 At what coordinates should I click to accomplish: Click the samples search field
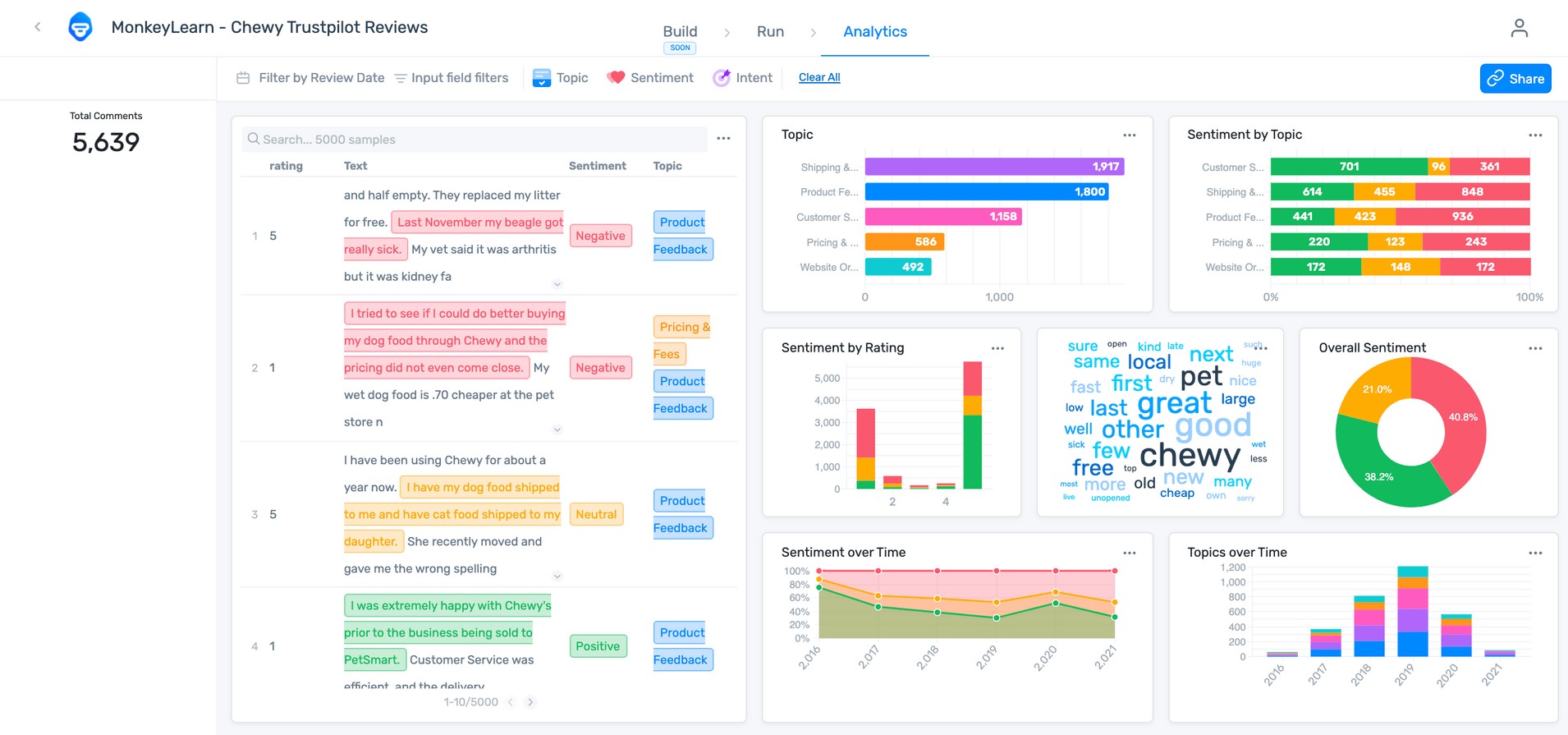click(x=475, y=140)
